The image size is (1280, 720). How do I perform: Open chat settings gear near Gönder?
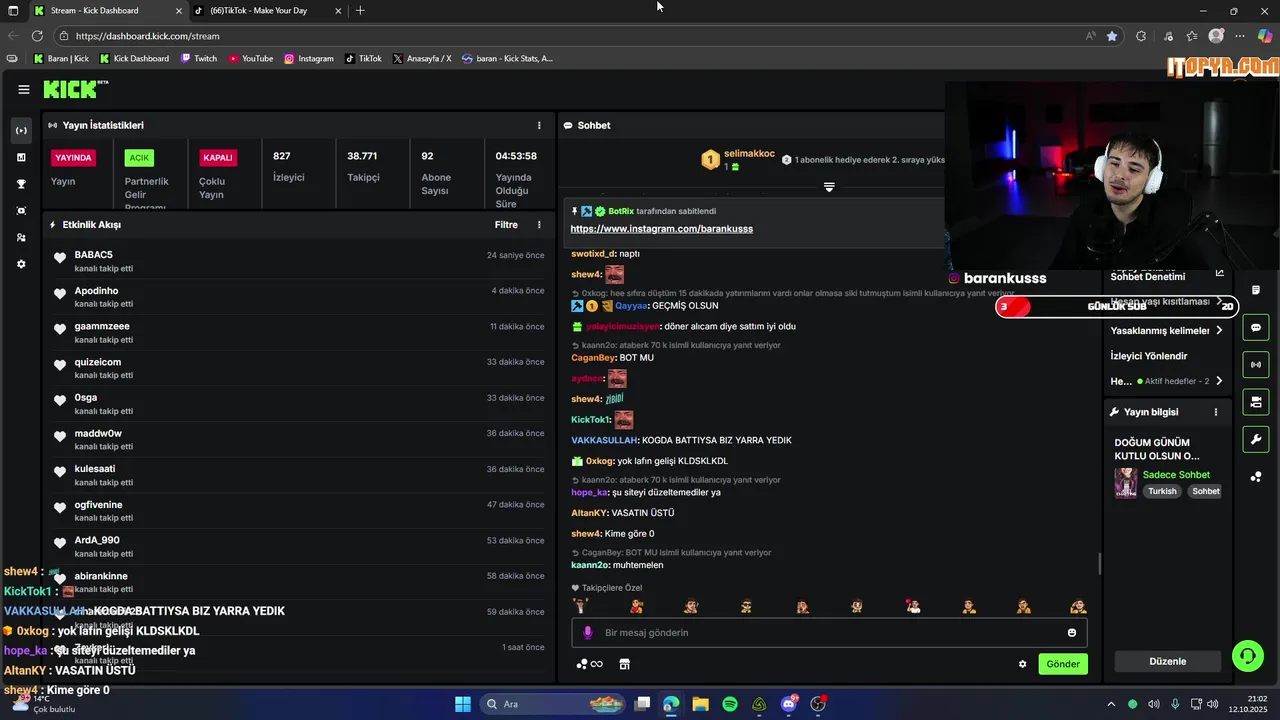[x=1022, y=664]
